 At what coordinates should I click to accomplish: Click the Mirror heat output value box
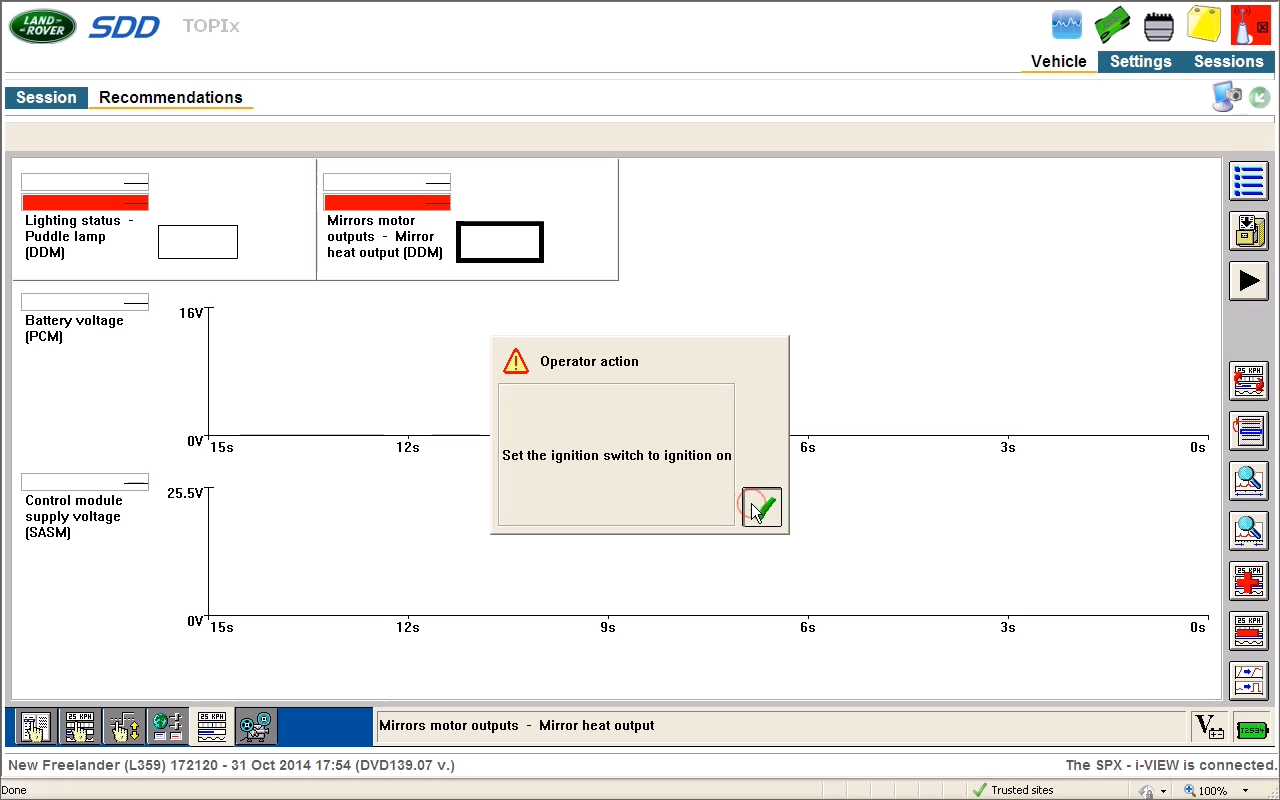(500, 242)
